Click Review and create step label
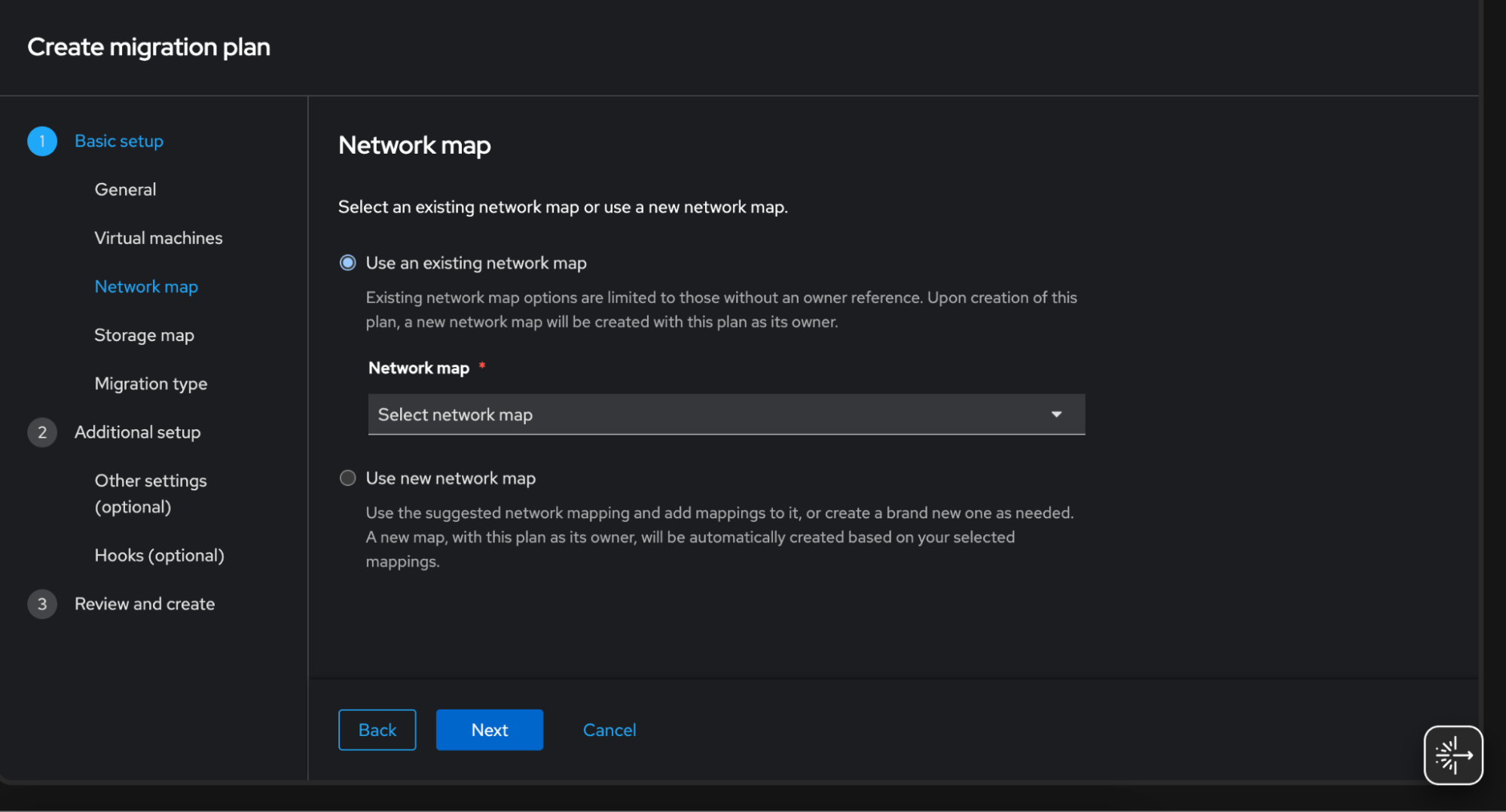The image size is (1506, 812). [145, 604]
